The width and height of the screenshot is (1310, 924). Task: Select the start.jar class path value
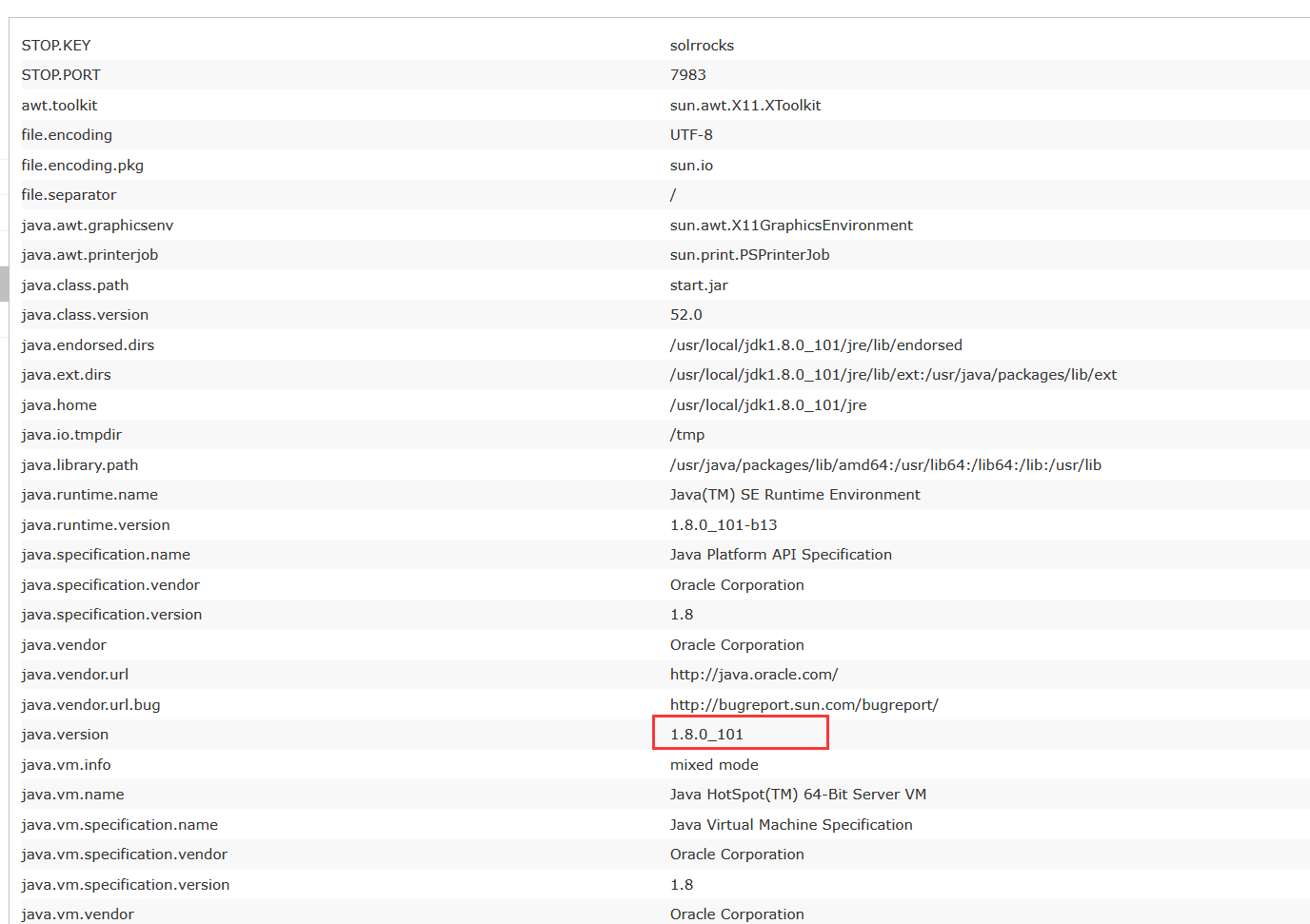[x=698, y=285]
